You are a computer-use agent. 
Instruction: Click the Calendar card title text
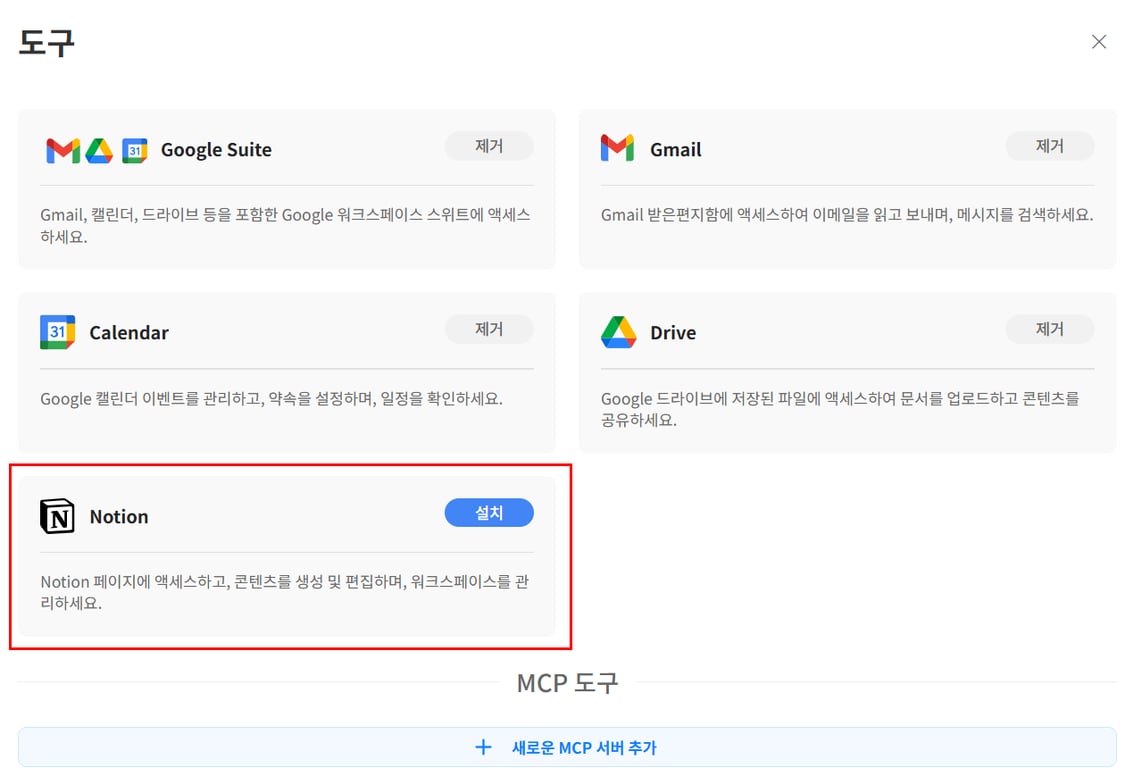click(x=129, y=333)
